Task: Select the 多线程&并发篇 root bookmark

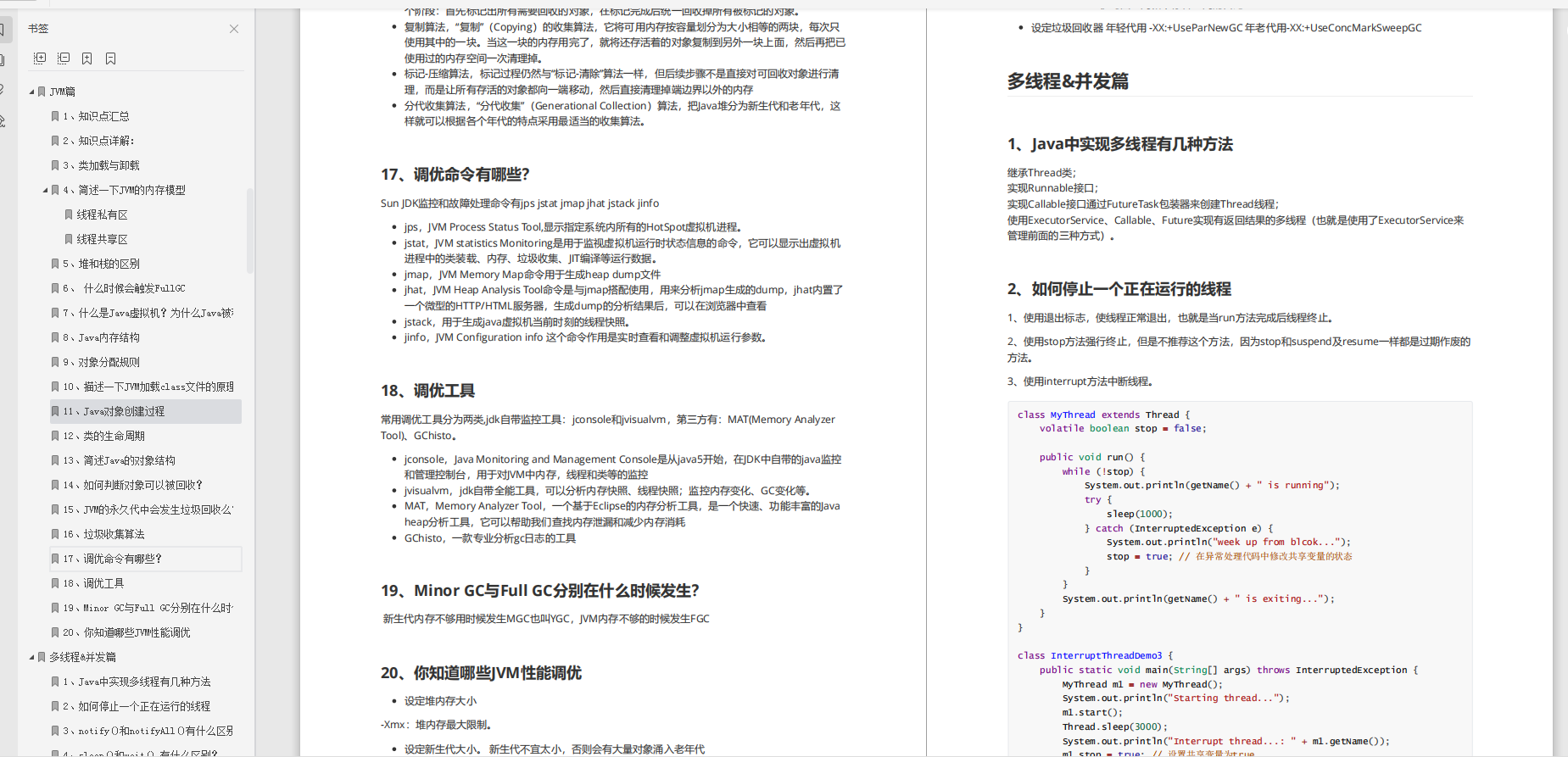Action: click(x=82, y=657)
